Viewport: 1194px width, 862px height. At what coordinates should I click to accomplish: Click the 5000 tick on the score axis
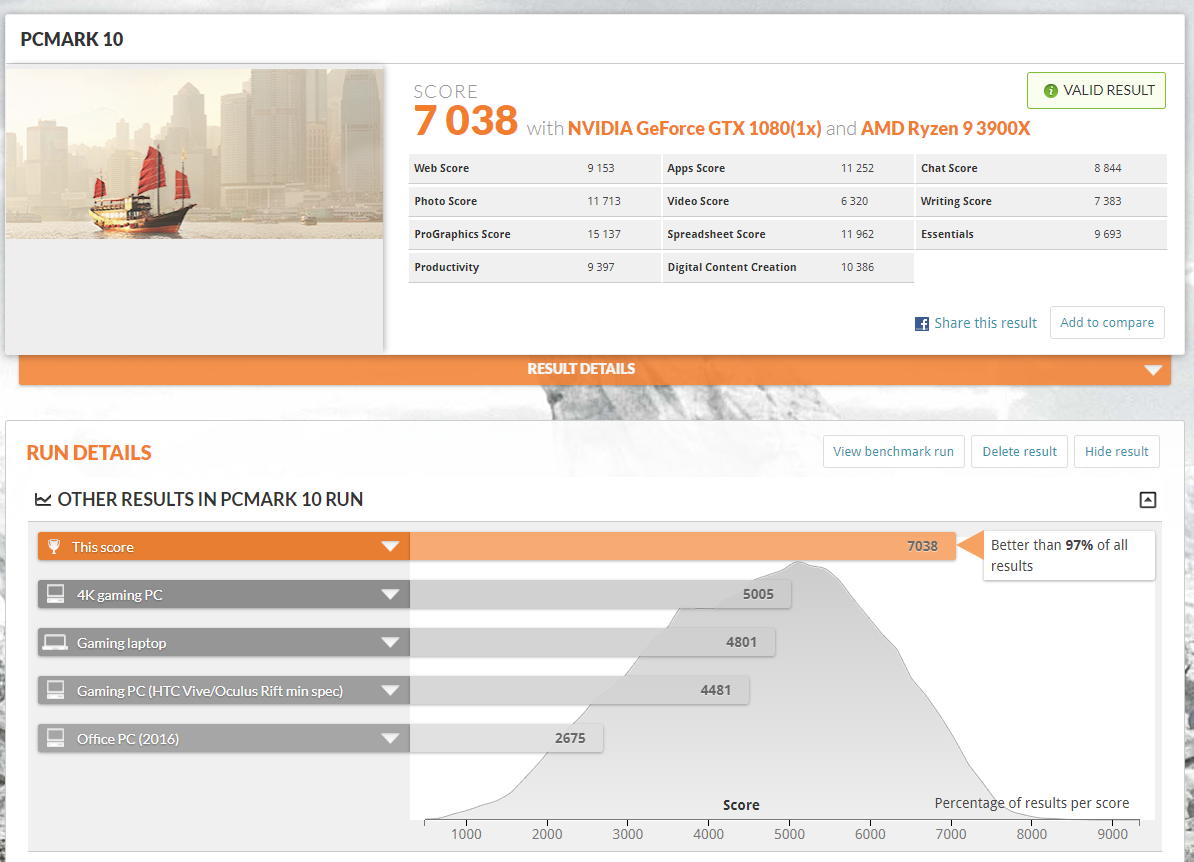coord(789,834)
